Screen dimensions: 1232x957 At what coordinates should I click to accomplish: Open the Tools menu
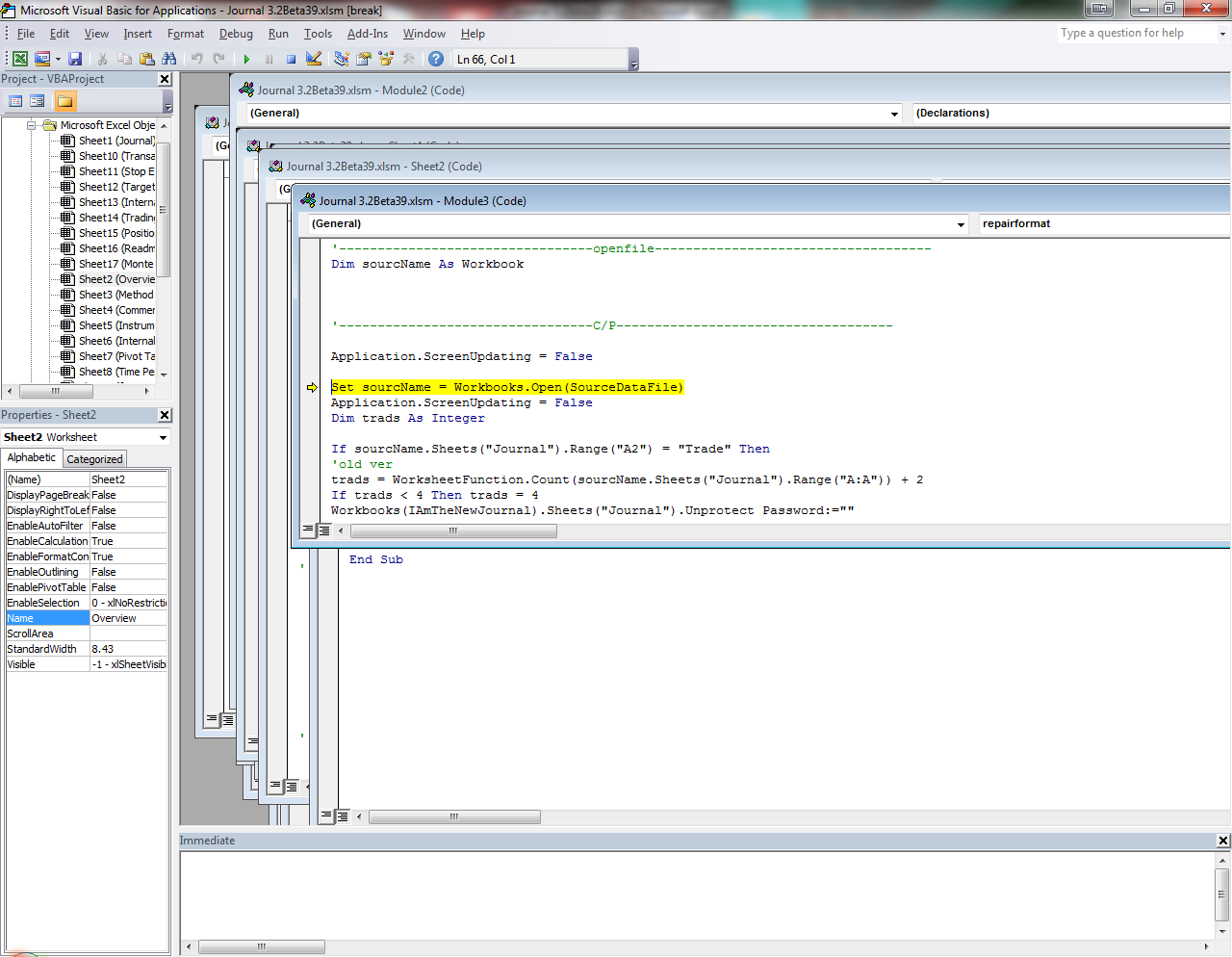coord(318,34)
